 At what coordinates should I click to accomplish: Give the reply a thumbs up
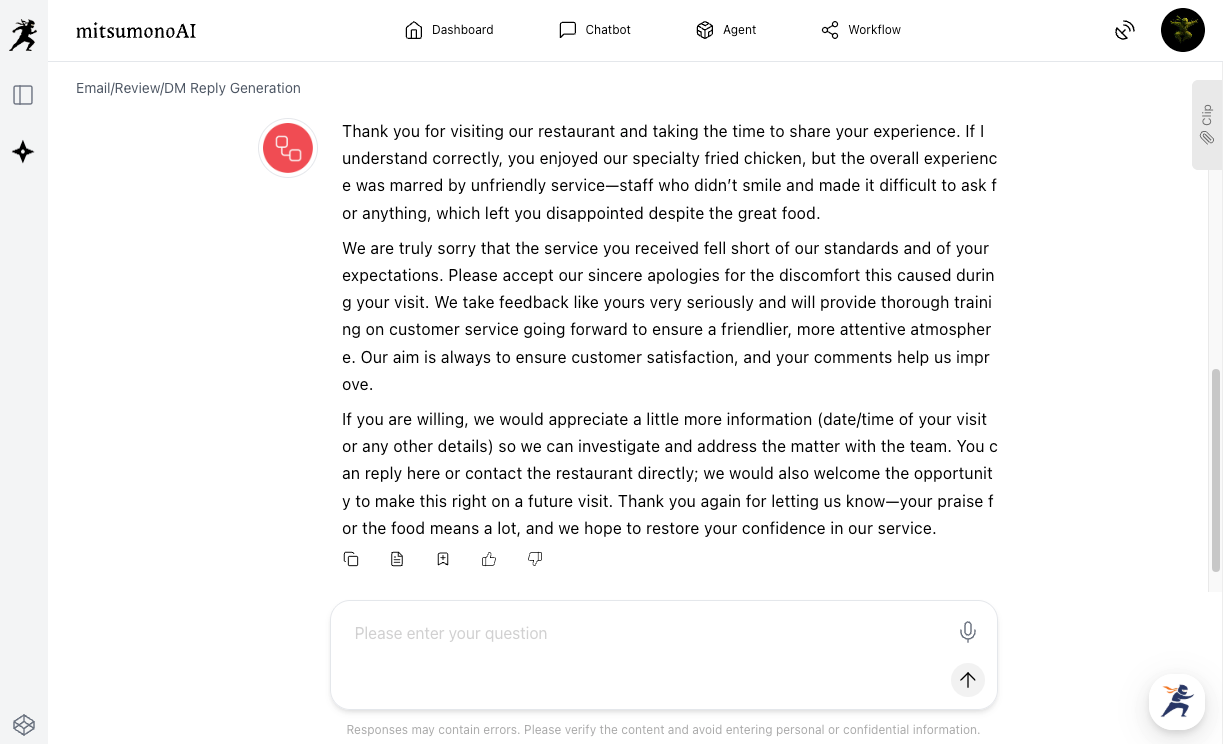tap(489, 559)
